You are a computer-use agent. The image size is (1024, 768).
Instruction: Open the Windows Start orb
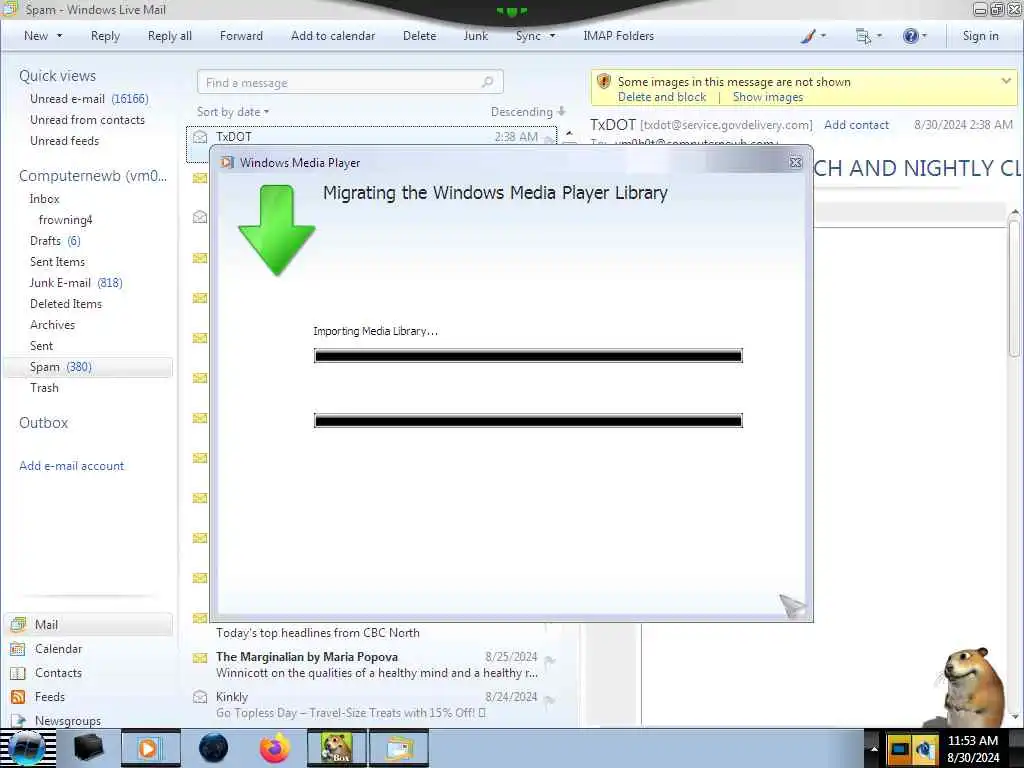(x=26, y=748)
